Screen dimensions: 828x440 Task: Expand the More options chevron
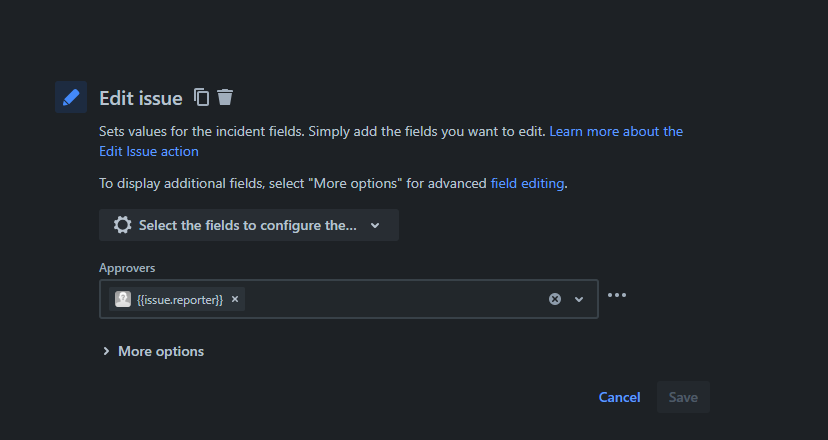pos(106,351)
